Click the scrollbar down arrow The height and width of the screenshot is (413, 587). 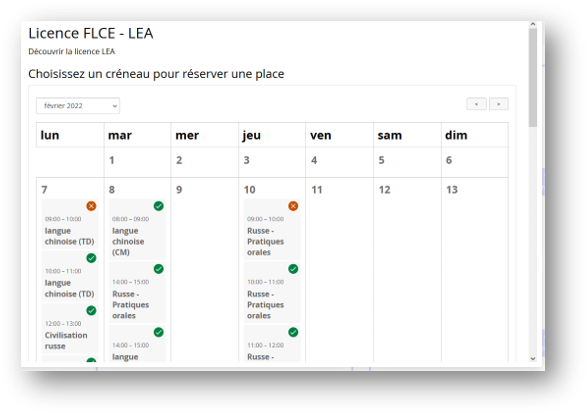533,358
